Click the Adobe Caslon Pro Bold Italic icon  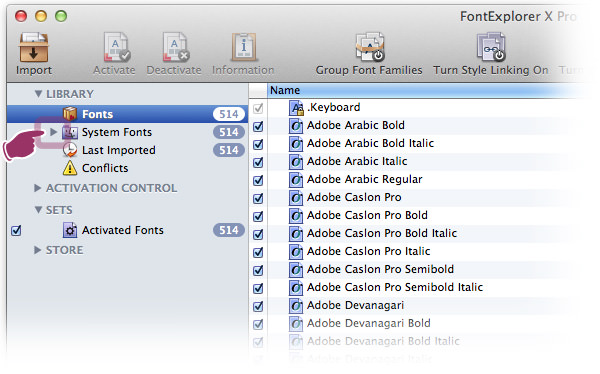point(295,234)
